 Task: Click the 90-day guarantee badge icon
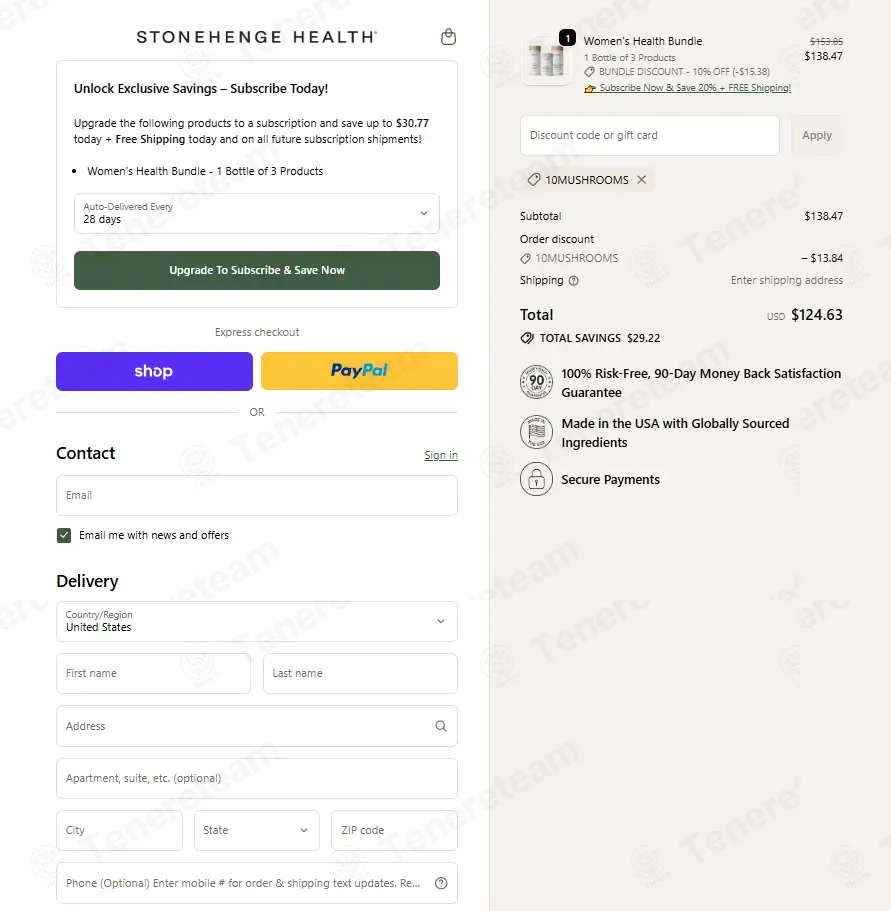pos(536,382)
